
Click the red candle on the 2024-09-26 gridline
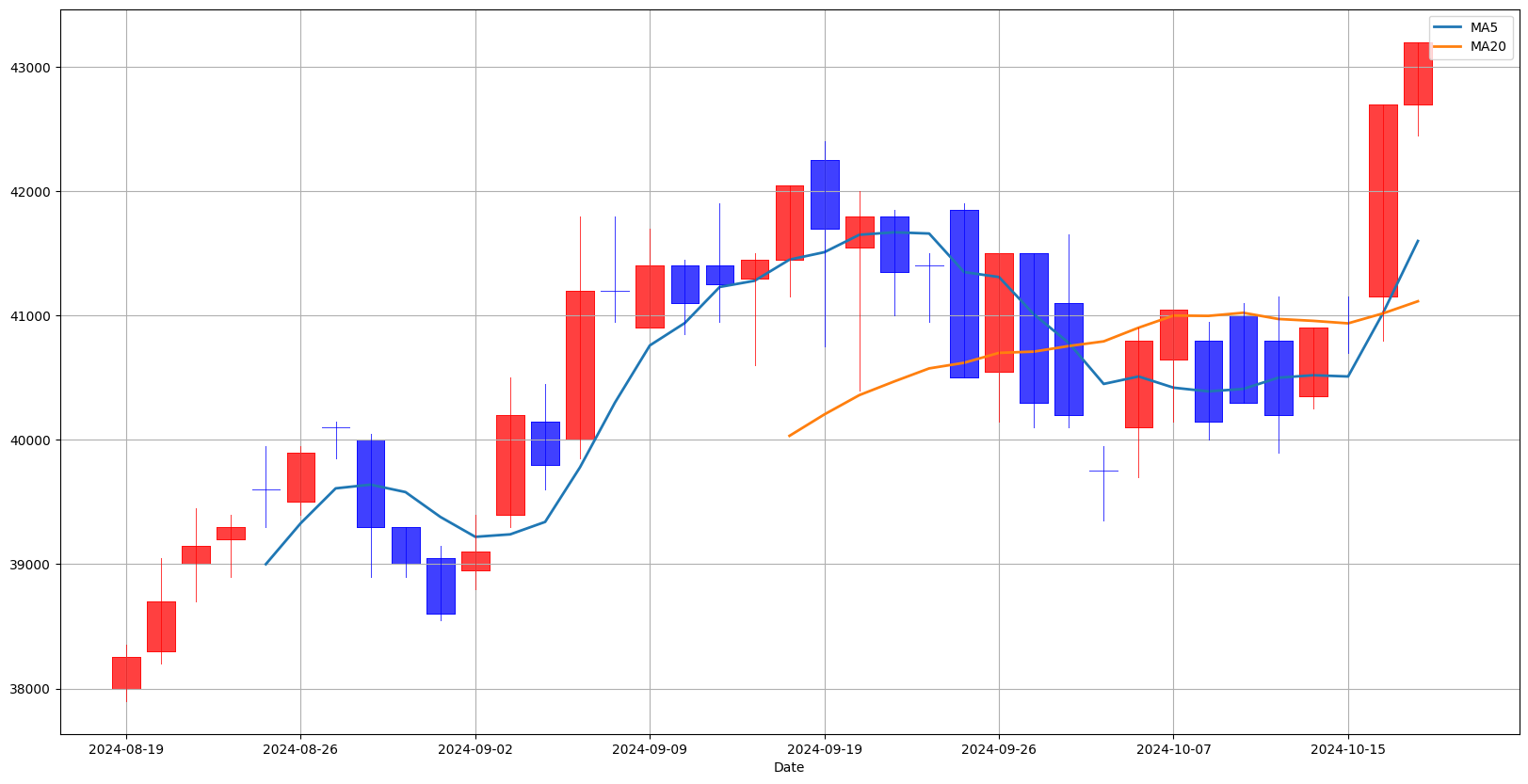point(999,312)
